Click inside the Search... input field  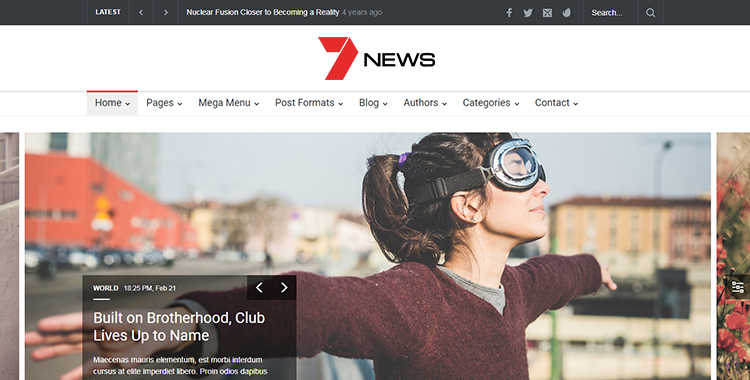(x=610, y=12)
